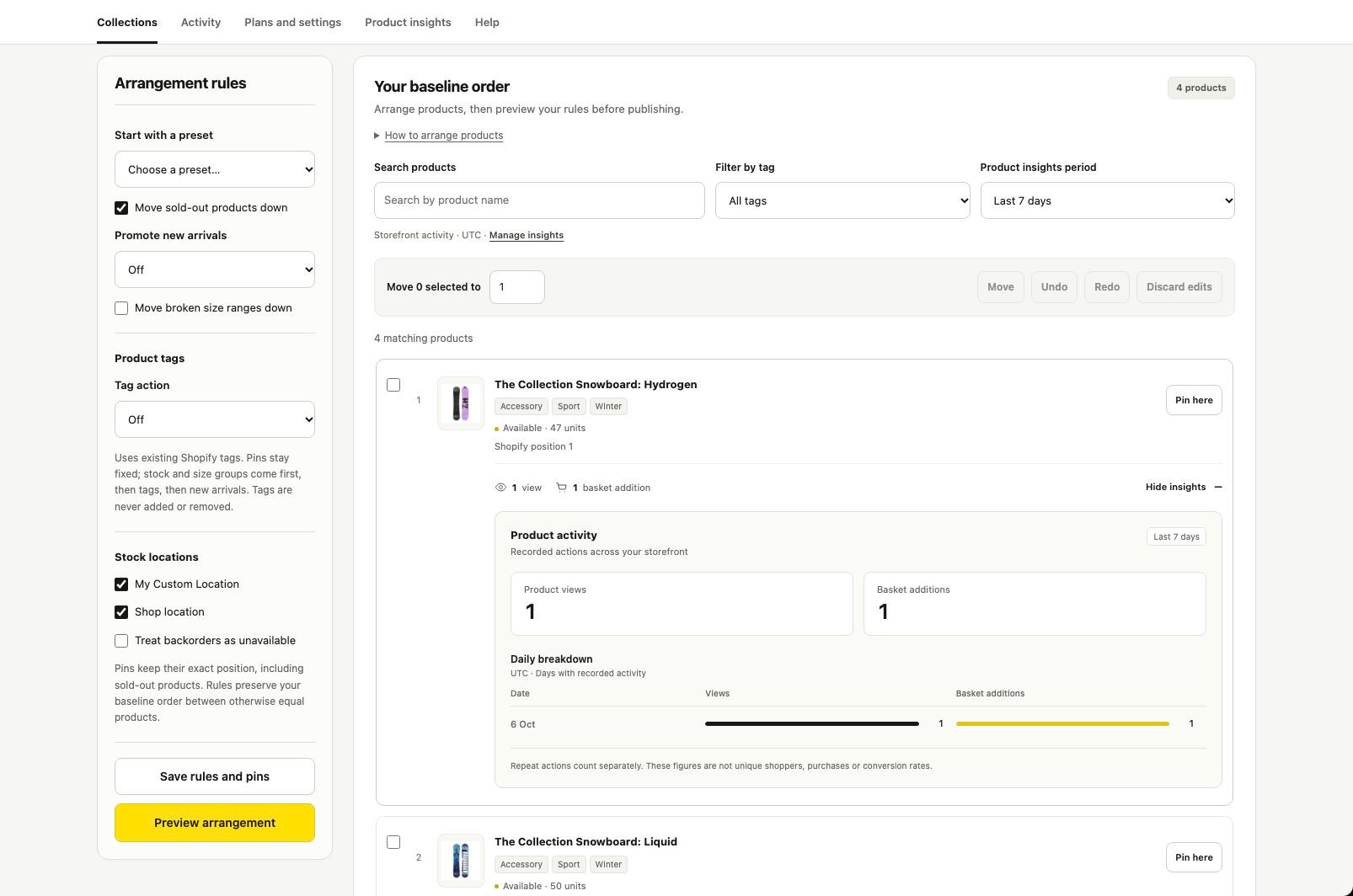Viewport: 1353px width, 896px height.
Task: Switch to the Collections tab
Action: click(x=127, y=23)
